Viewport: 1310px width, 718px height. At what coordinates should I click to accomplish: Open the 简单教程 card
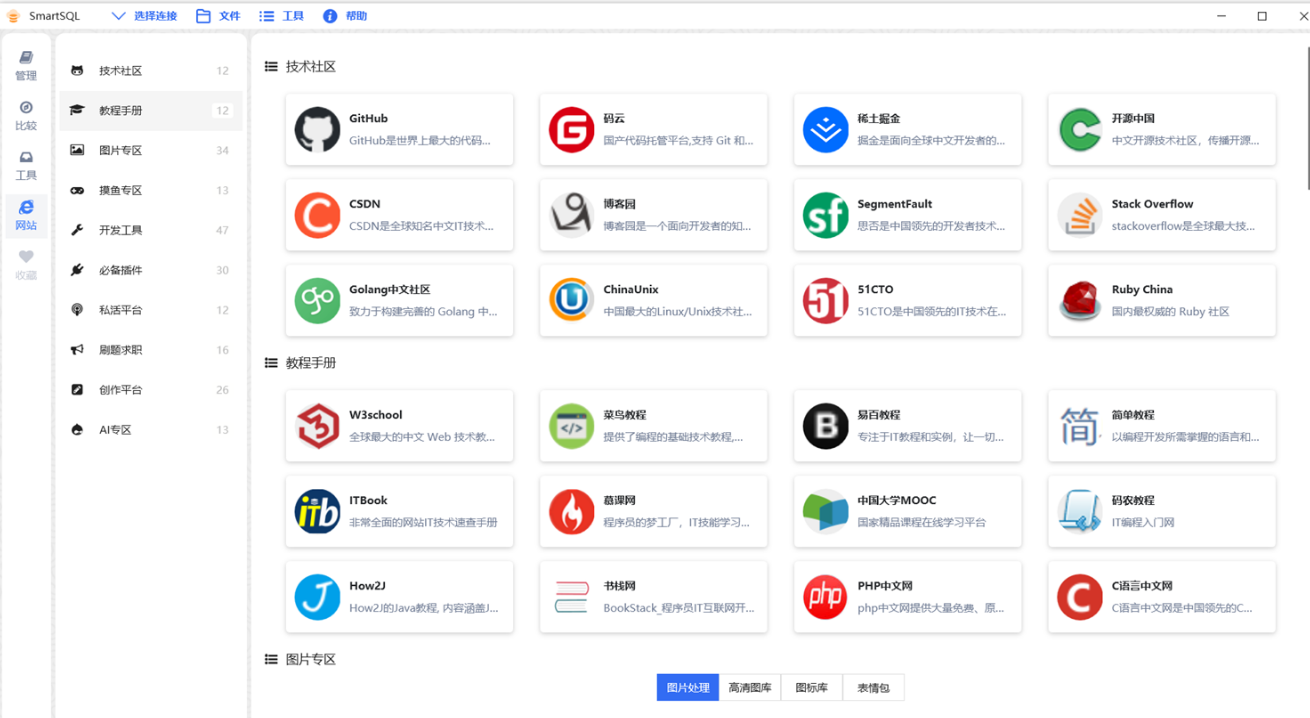tap(1162, 426)
